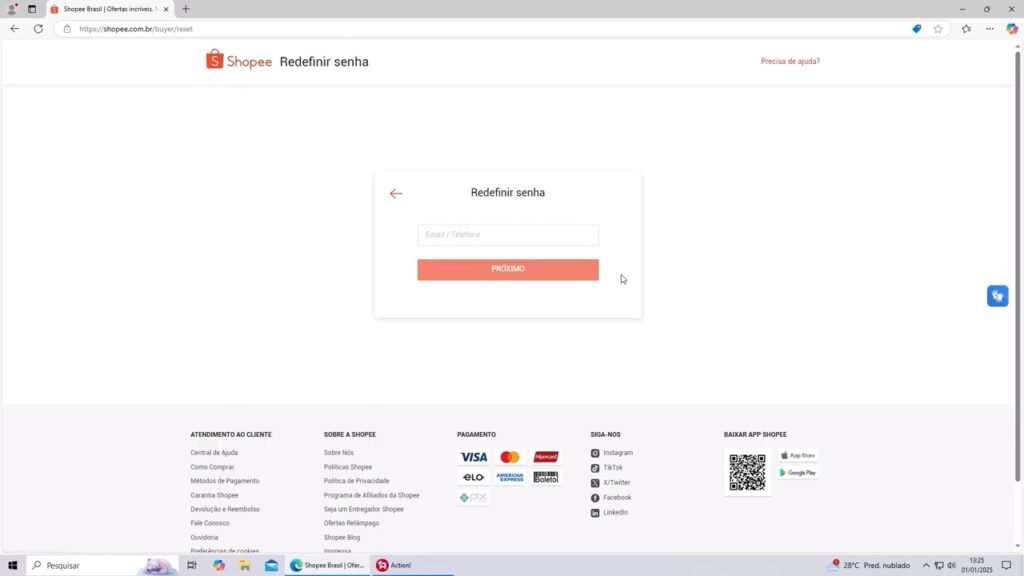The height and width of the screenshot is (576, 1024).
Task: Open the Windows Start menu
Action: (12, 565)
